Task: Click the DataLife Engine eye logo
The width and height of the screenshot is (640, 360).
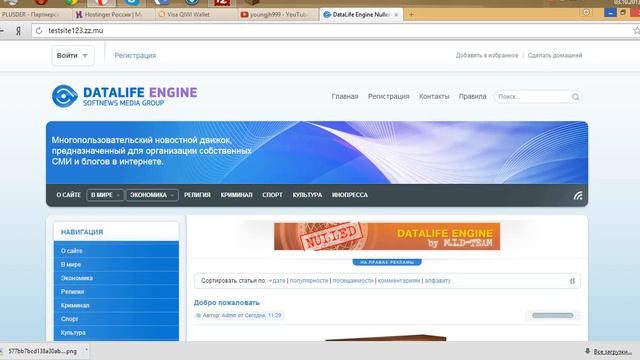Action: pyautogui.click(x=64, y=96)
